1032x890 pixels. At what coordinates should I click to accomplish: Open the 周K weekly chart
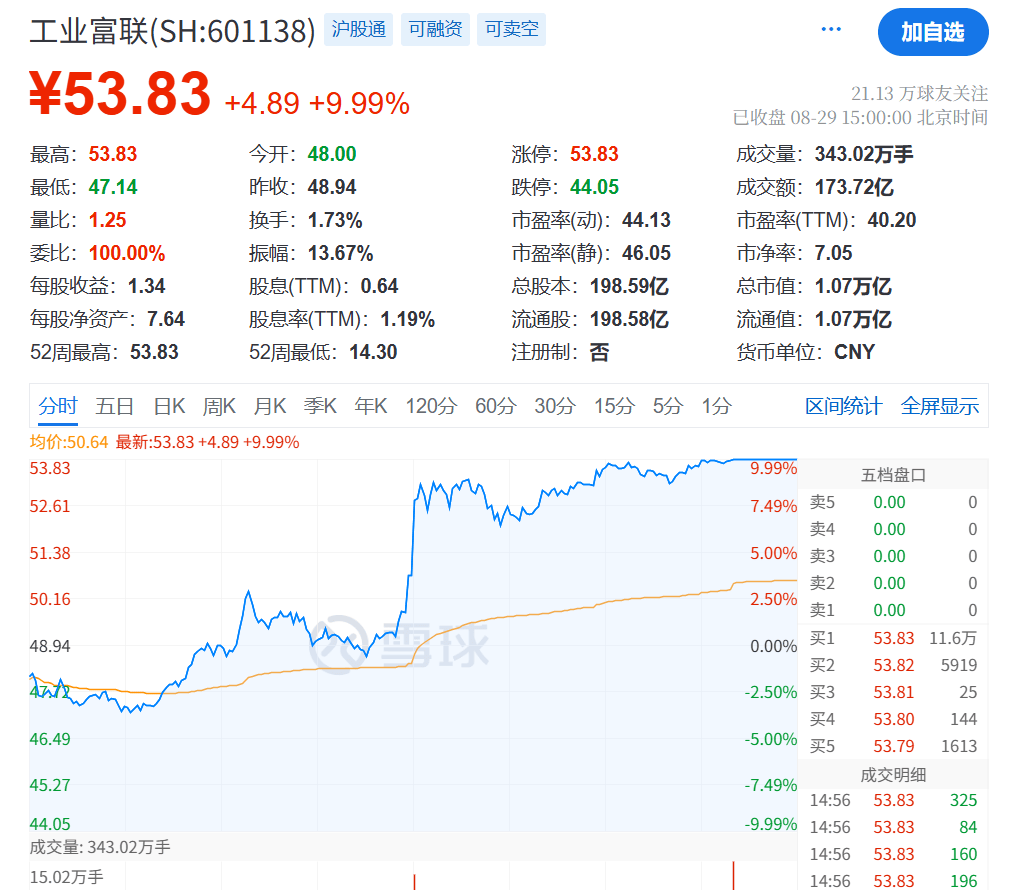pyautogui.click(x=219, y=406)
